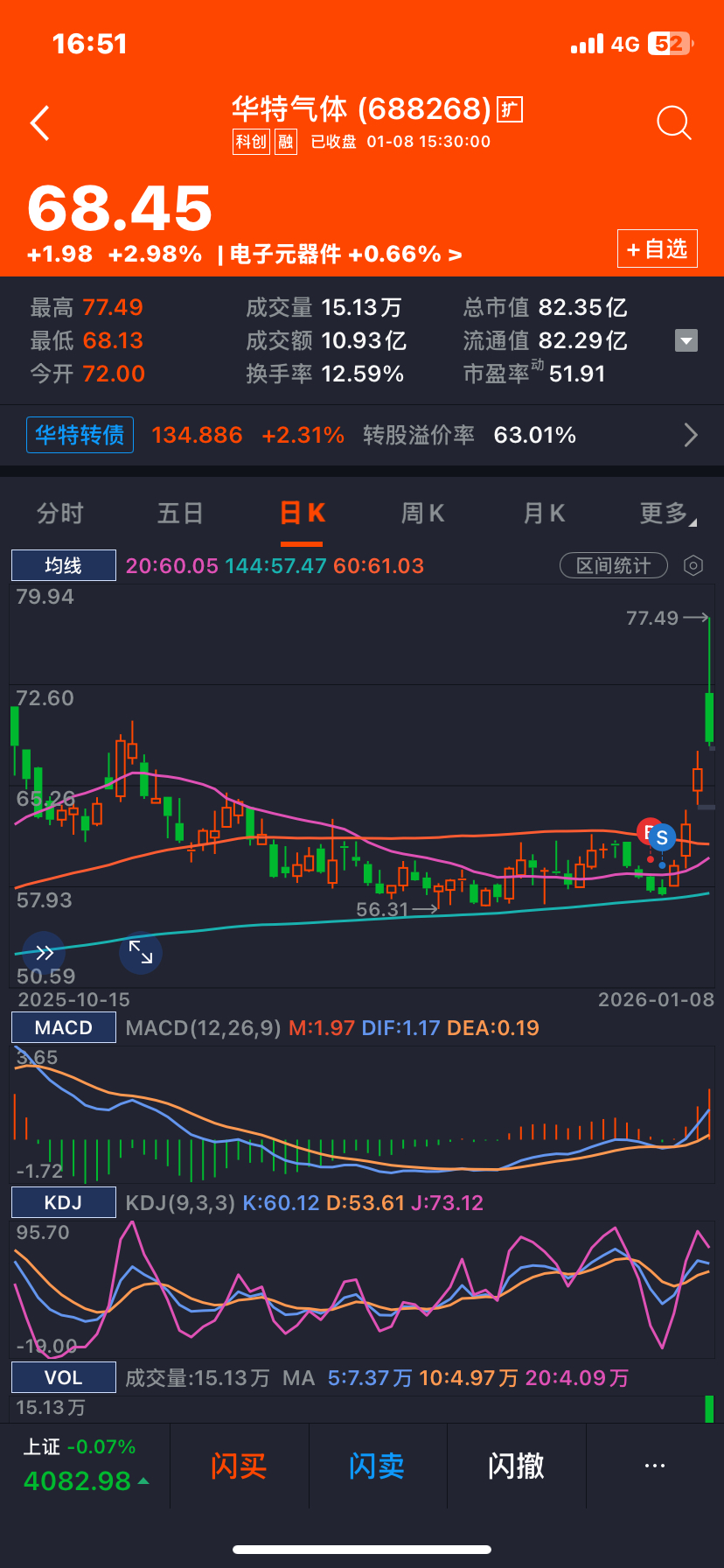This screenshot has height=1568, width=724.
Task: Add stock via +自选 button
Action: click(x=658, y=249)
